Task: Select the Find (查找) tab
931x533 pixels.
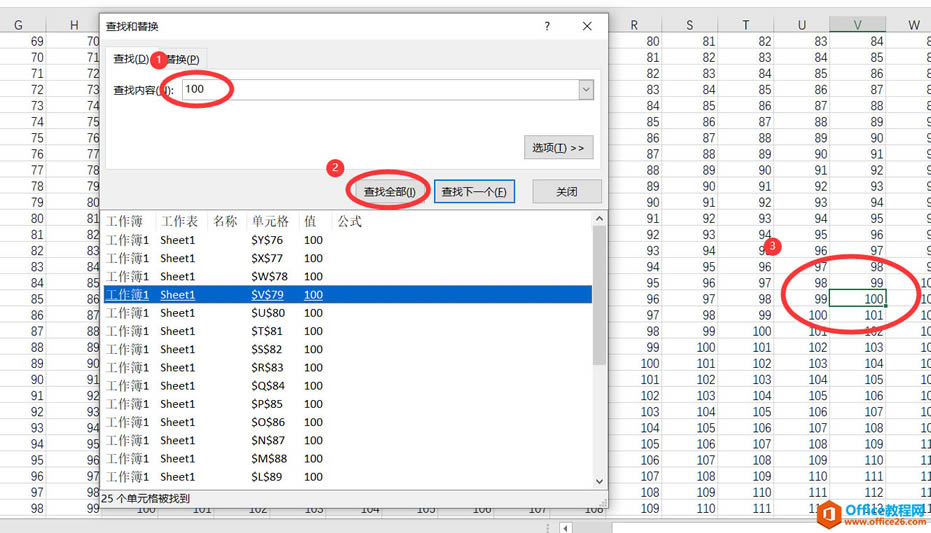Action: [x=130, y=60]
